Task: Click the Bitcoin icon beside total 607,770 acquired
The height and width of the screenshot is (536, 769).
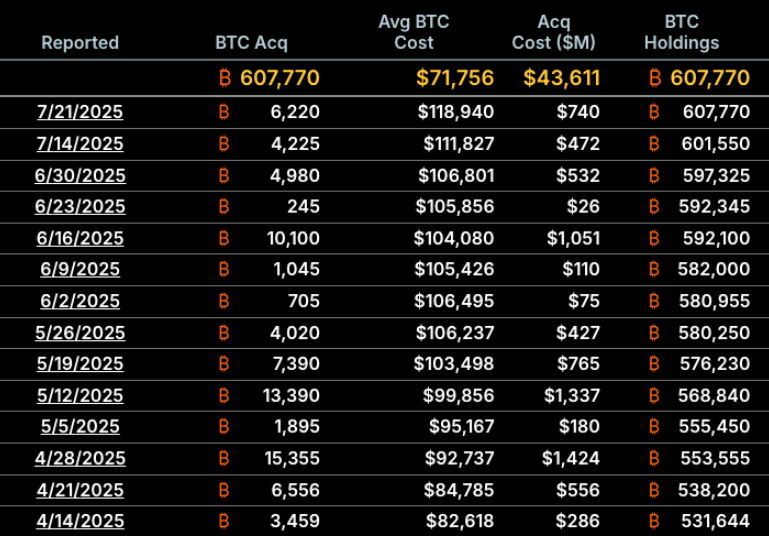Action: pyautogui.click(x=224, y=78)
